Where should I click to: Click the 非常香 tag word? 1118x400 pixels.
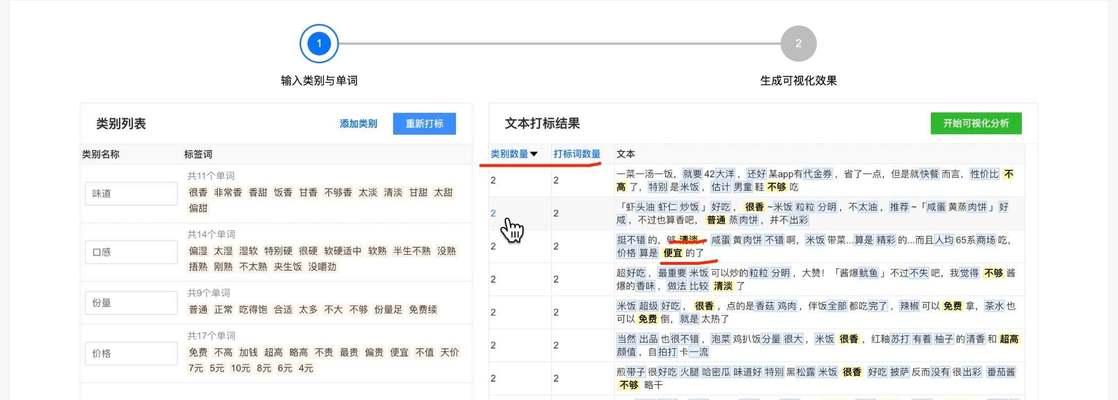pyautogui.click(x=228, y=193)
